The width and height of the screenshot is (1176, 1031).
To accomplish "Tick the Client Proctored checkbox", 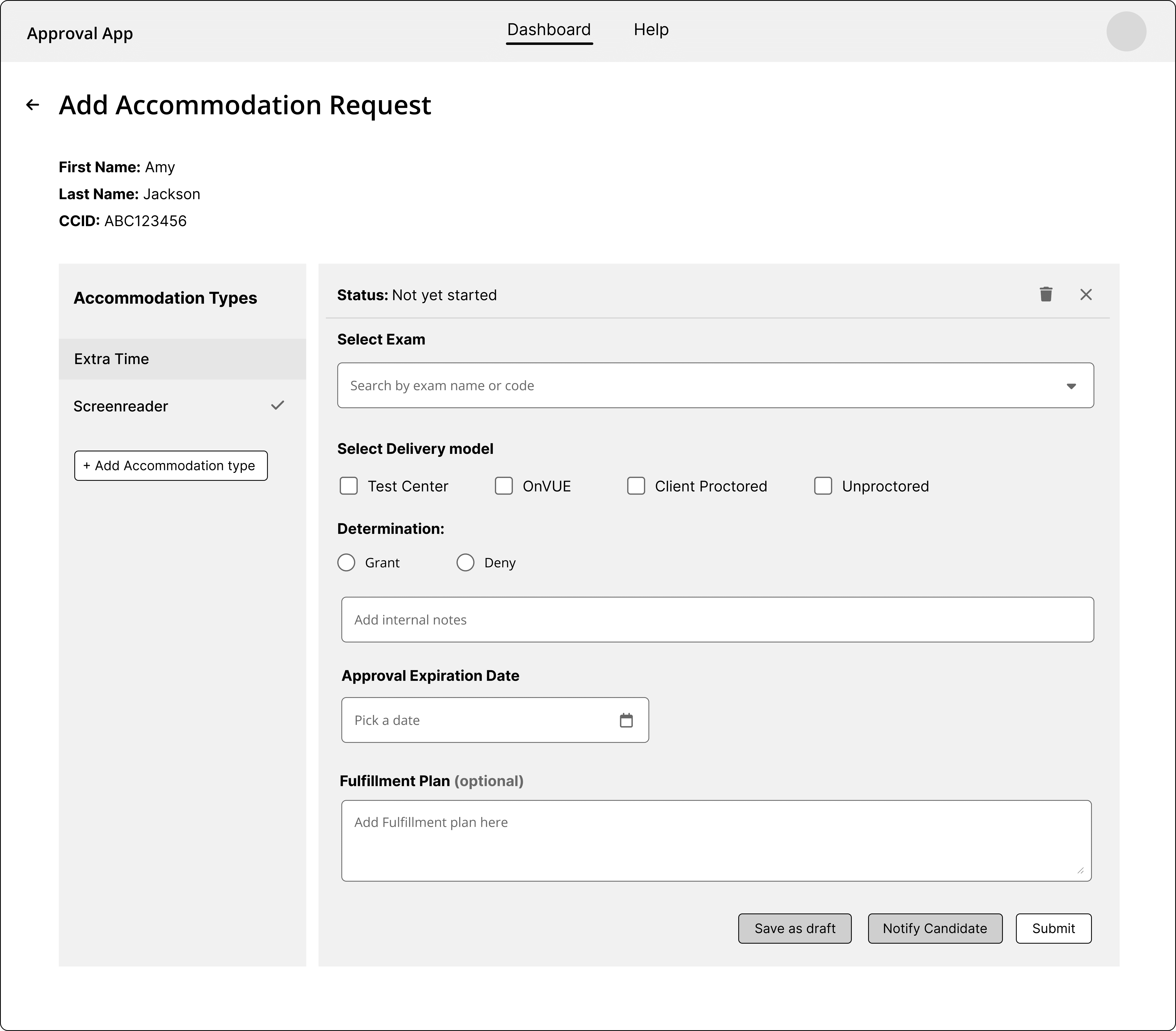I will click(x=636, y=486).
